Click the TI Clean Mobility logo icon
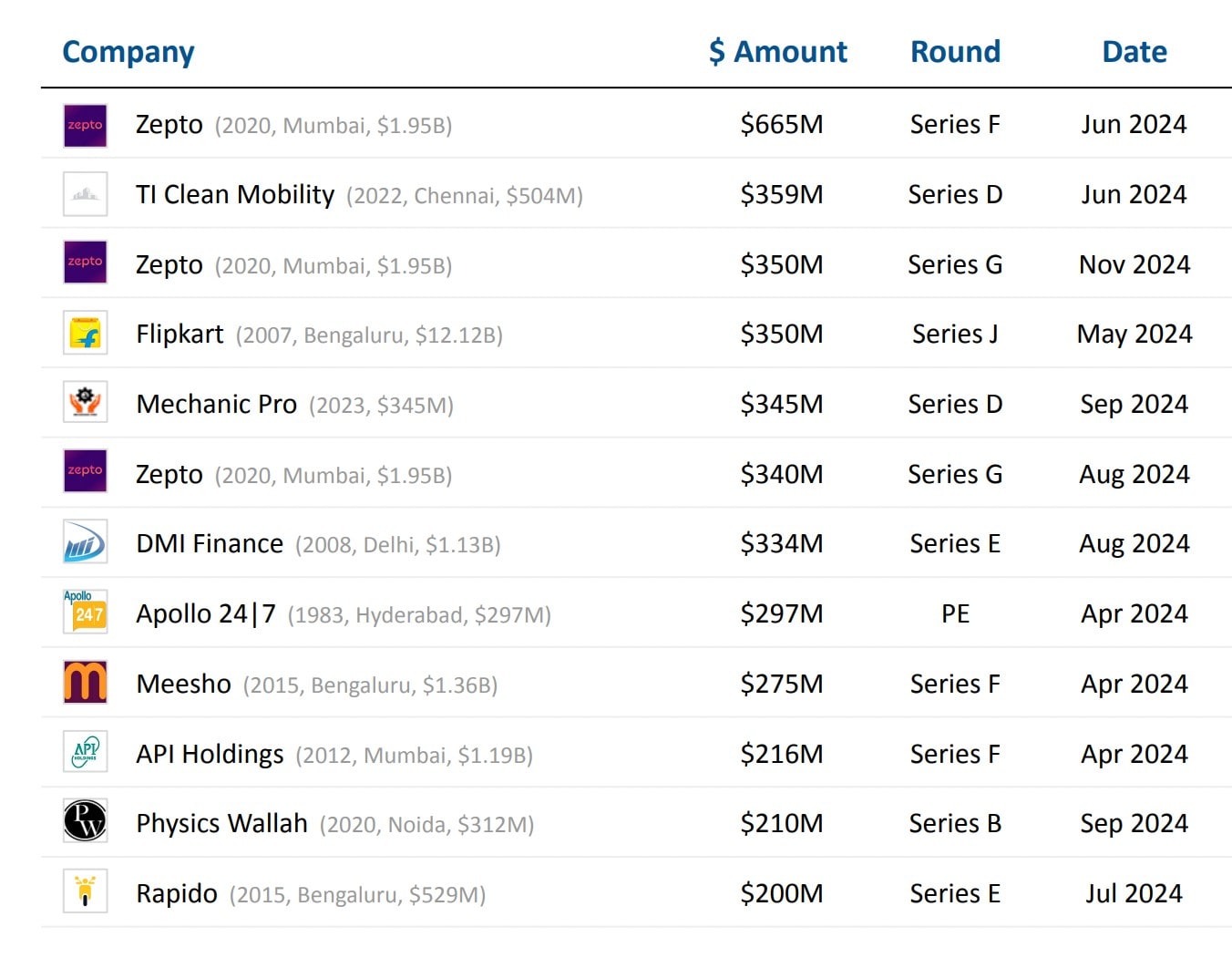 [x=85, y=194]
